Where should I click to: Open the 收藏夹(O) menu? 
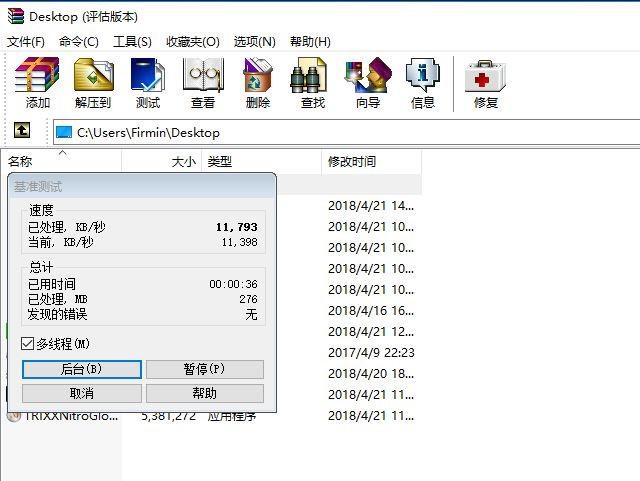pos(193,41)
